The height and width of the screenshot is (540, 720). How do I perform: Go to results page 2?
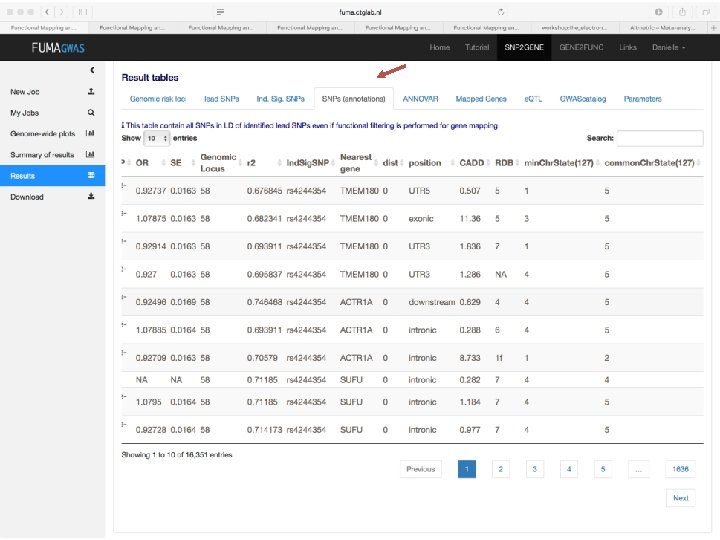pos(501,469)
